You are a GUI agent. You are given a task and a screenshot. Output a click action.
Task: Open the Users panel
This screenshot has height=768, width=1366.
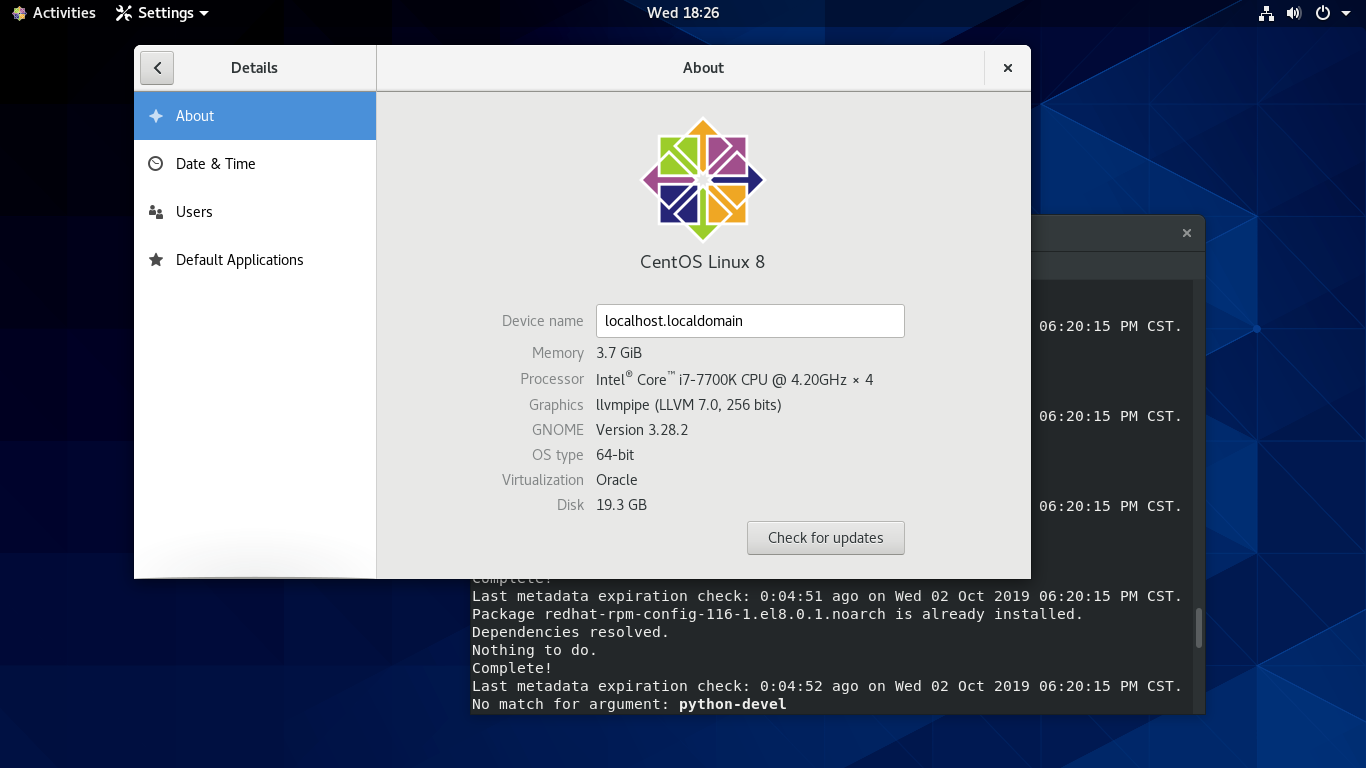(255, 212)
